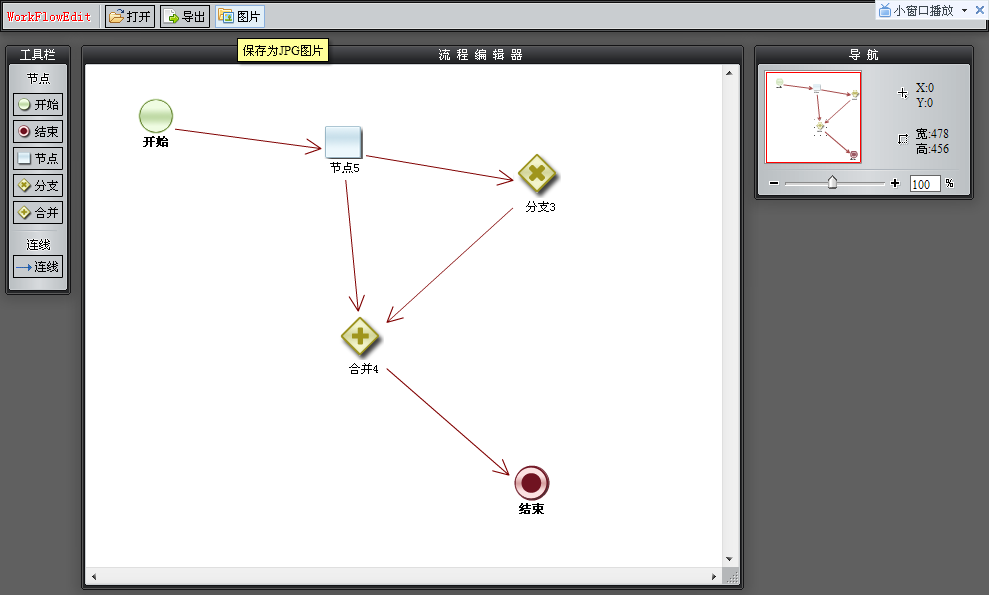Click the position crosshair icon near X:0

coord(903,93)
